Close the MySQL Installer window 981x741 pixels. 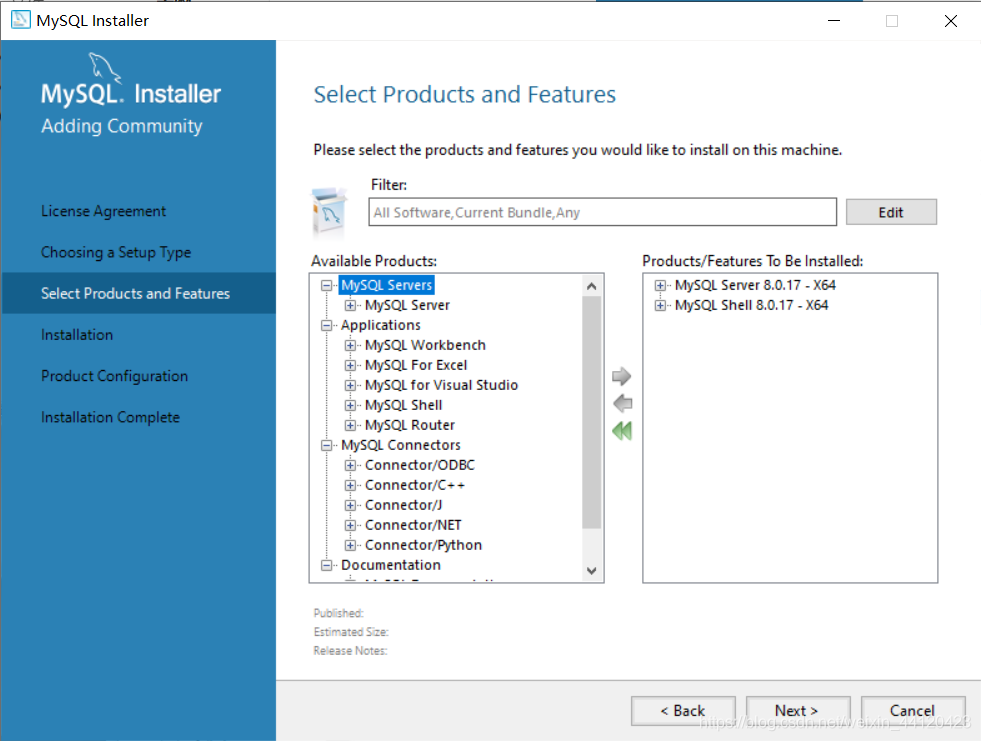(950, 21)
